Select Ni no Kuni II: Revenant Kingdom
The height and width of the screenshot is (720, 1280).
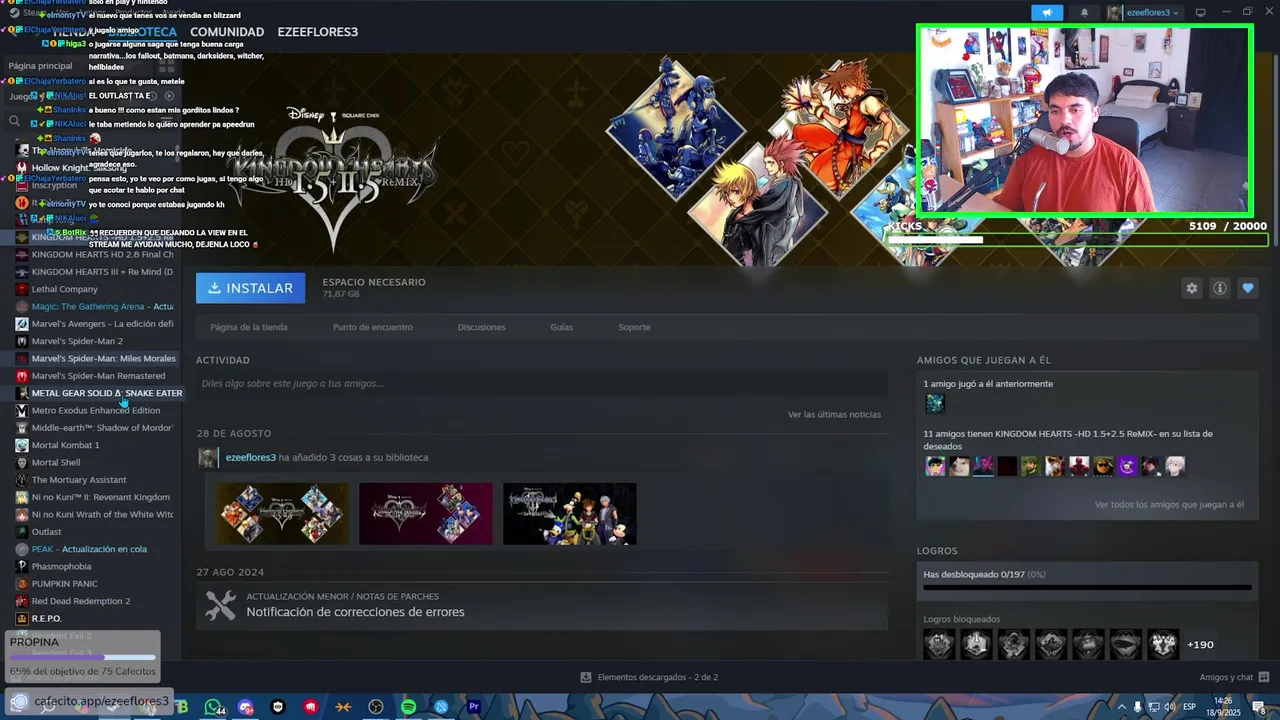coord(101,497)
